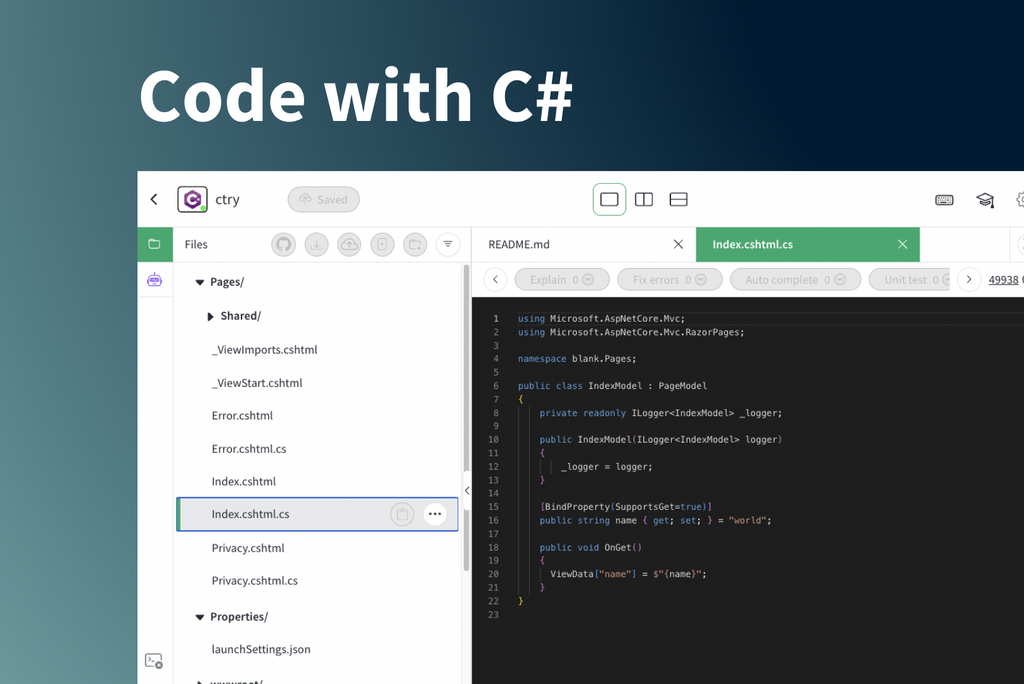Expand the Shared/ folder
The image size is (1024, 684).
click(x=210, y=316)
